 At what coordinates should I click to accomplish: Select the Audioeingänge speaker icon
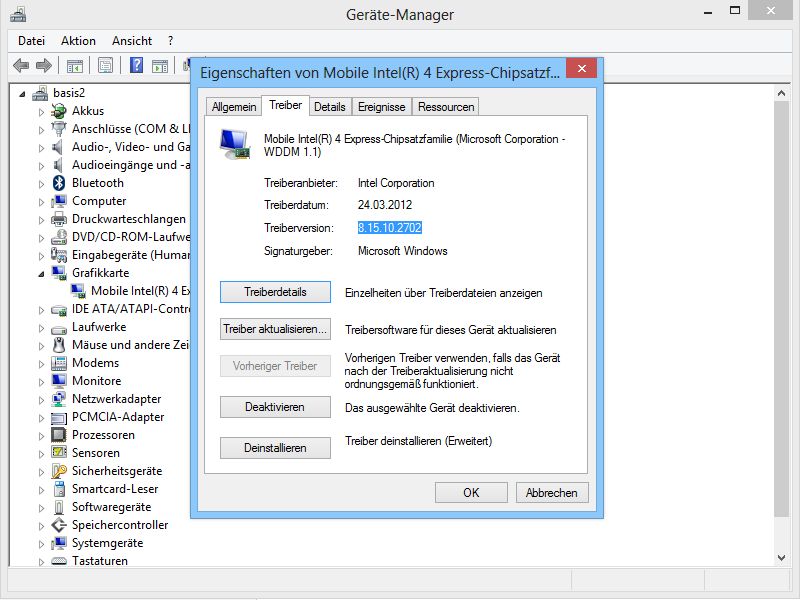pos(58,165)
